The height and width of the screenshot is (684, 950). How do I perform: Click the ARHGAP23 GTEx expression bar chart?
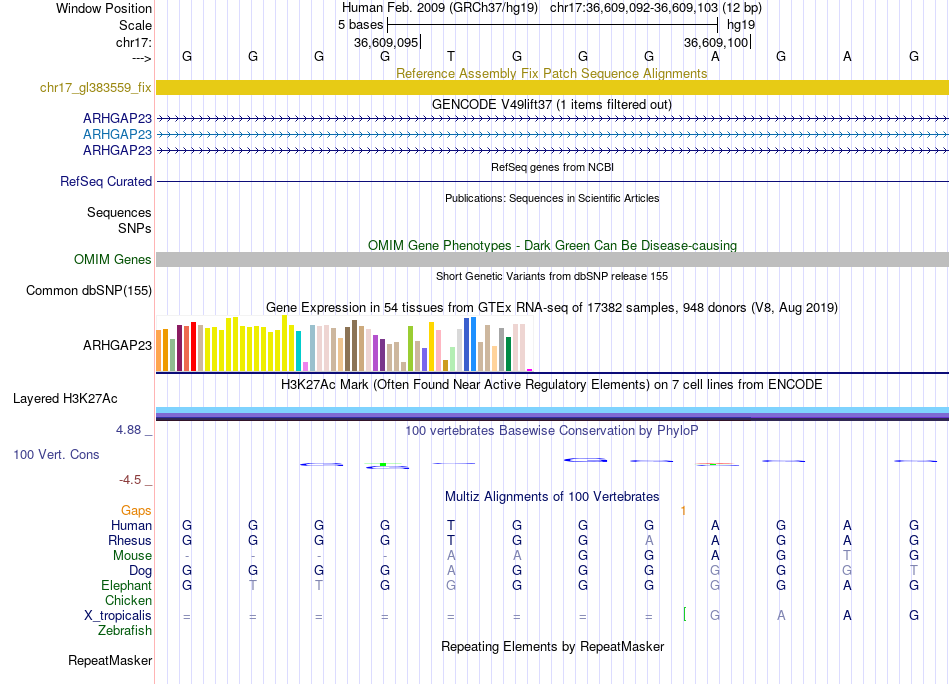pyautogui.click(x=344, y=344)
